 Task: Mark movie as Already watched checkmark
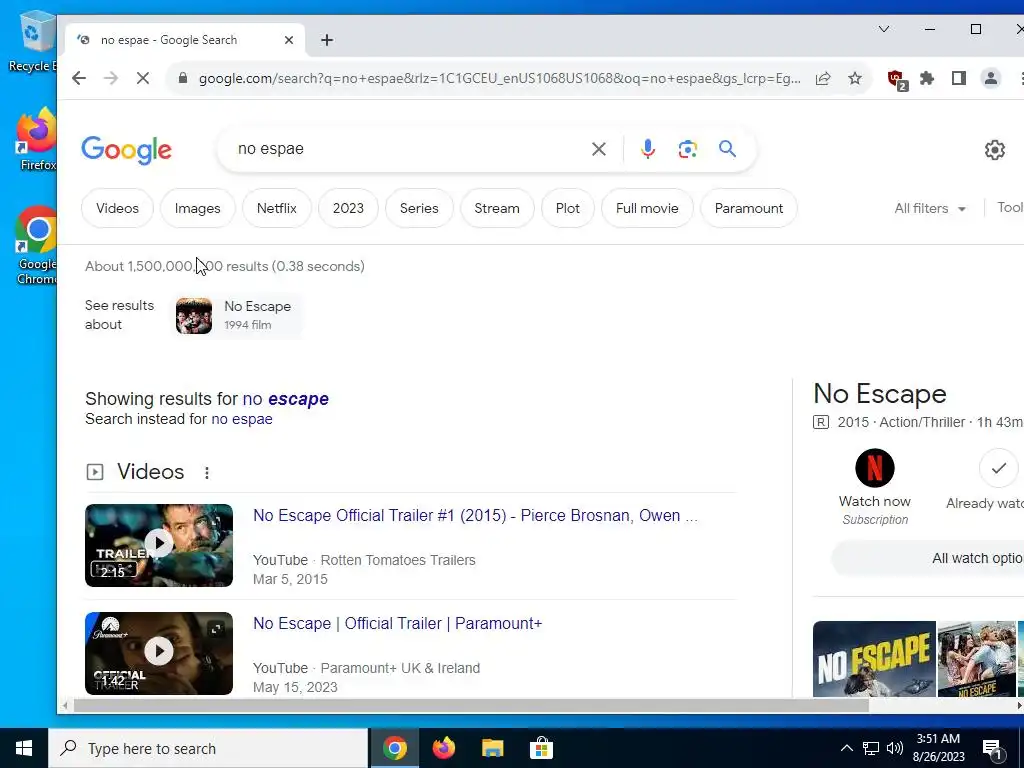999,468
